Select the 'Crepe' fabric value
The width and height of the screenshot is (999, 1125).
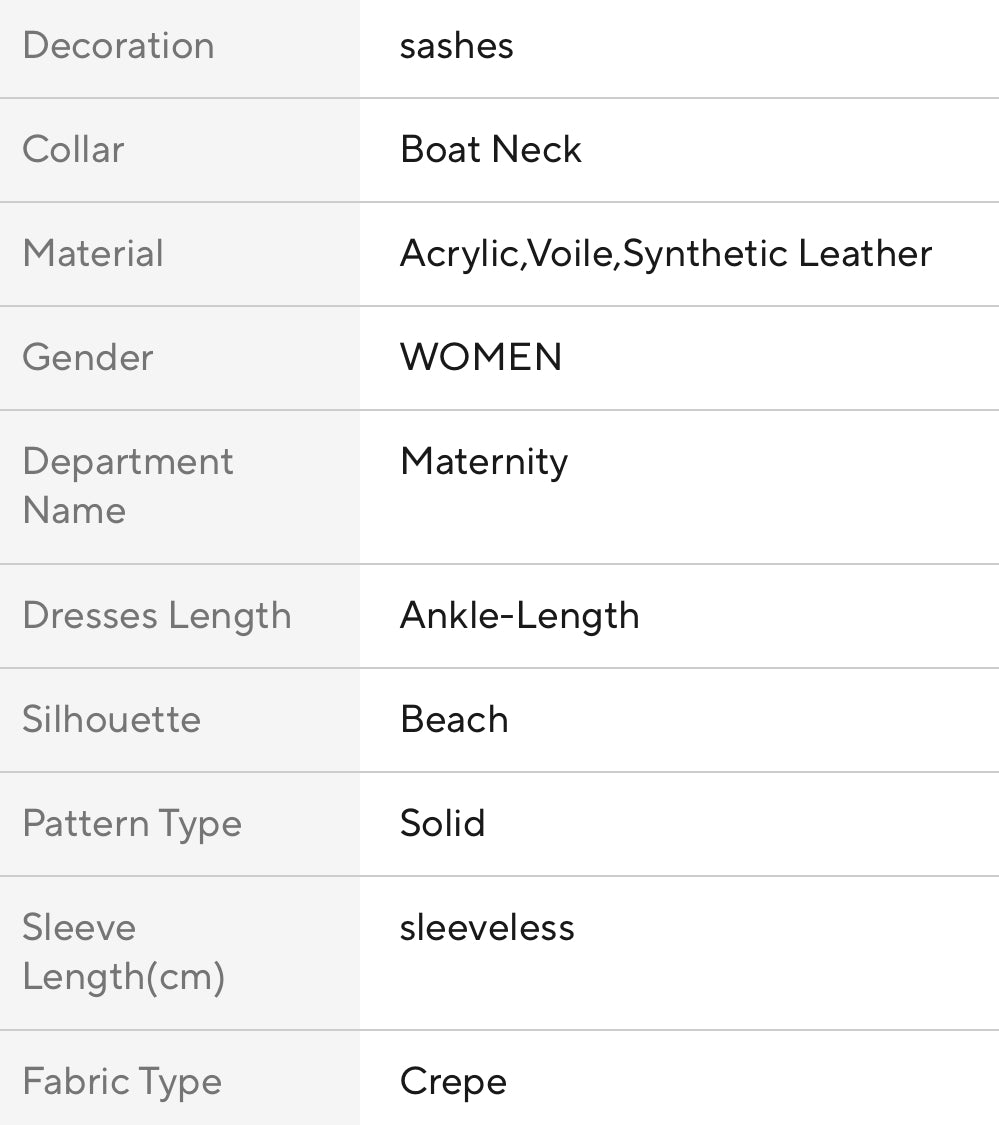(453, 1082)
